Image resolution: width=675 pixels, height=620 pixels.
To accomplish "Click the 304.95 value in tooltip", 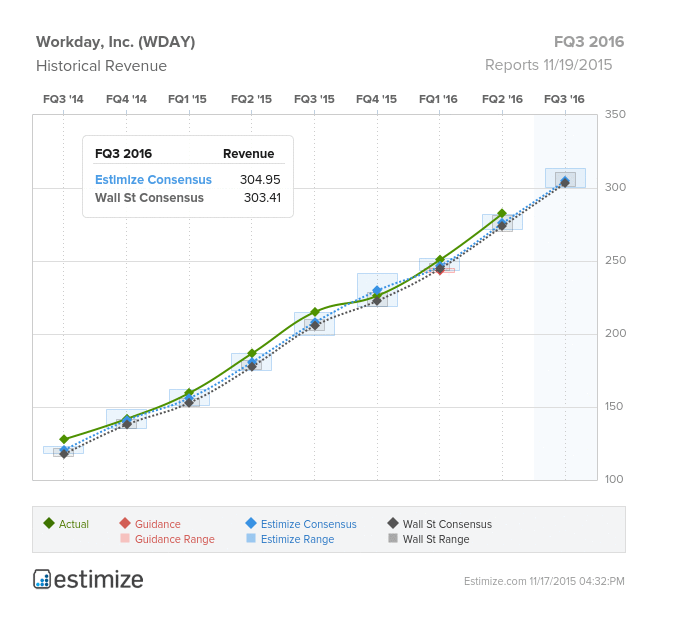I will coord(260,180).
